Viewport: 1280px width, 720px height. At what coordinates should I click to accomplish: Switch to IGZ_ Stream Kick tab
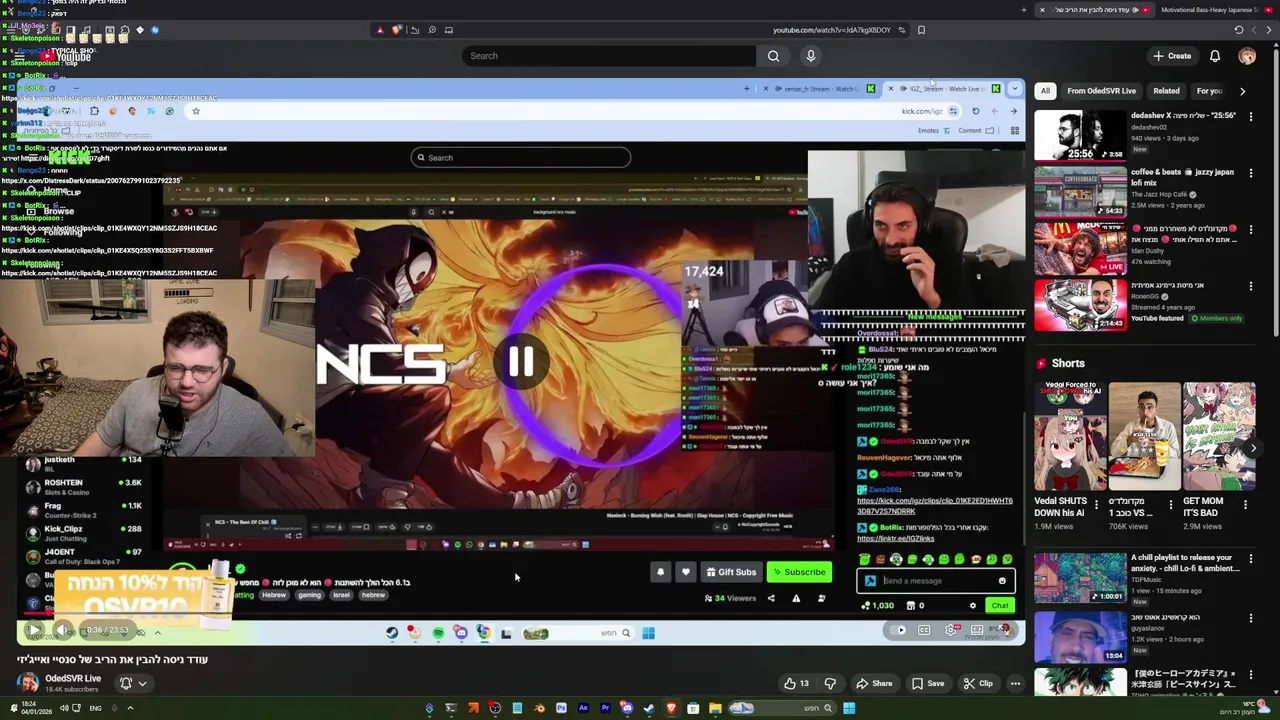pos(942,89)
